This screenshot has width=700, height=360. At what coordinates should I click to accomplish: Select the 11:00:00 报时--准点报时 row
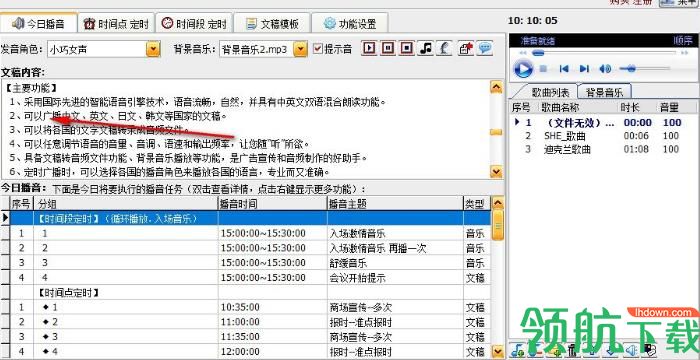[x=250, y=322]
